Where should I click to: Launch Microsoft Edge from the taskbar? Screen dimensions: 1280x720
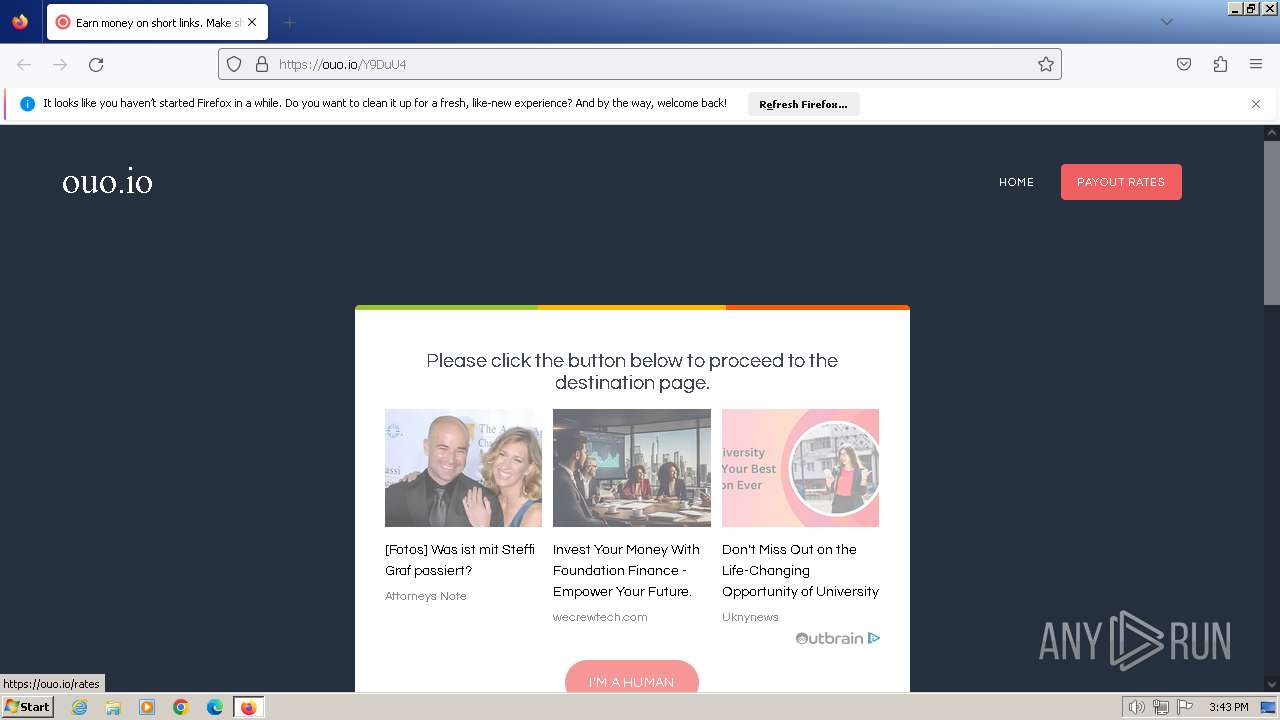click(x=215, y=707)
